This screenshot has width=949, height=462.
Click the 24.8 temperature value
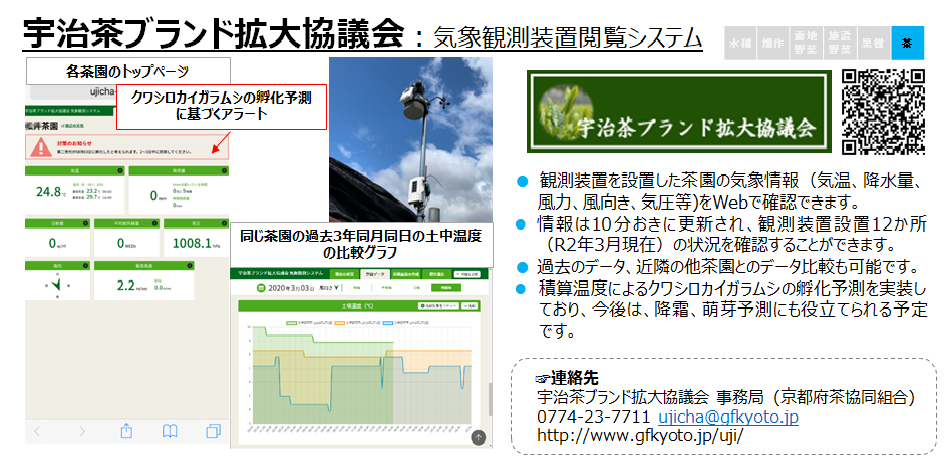point(48,192)
